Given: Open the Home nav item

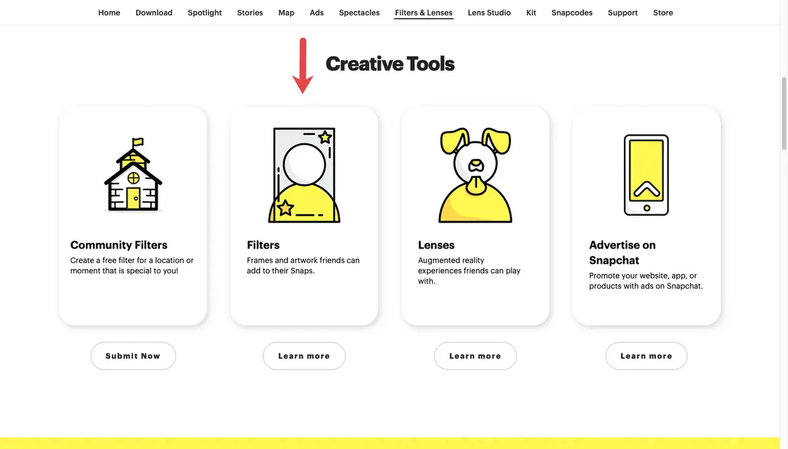Looking at the screenshot, I should (x=109, y=13).
